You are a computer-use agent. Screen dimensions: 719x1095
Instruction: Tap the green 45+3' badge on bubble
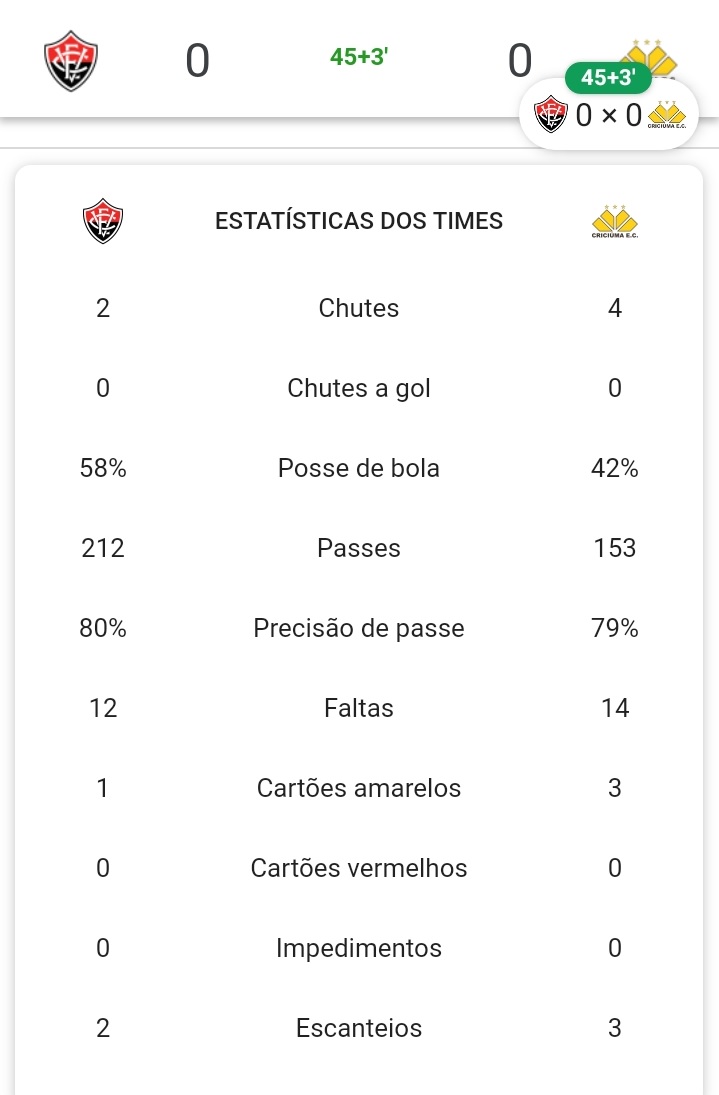tap(608, 78)
